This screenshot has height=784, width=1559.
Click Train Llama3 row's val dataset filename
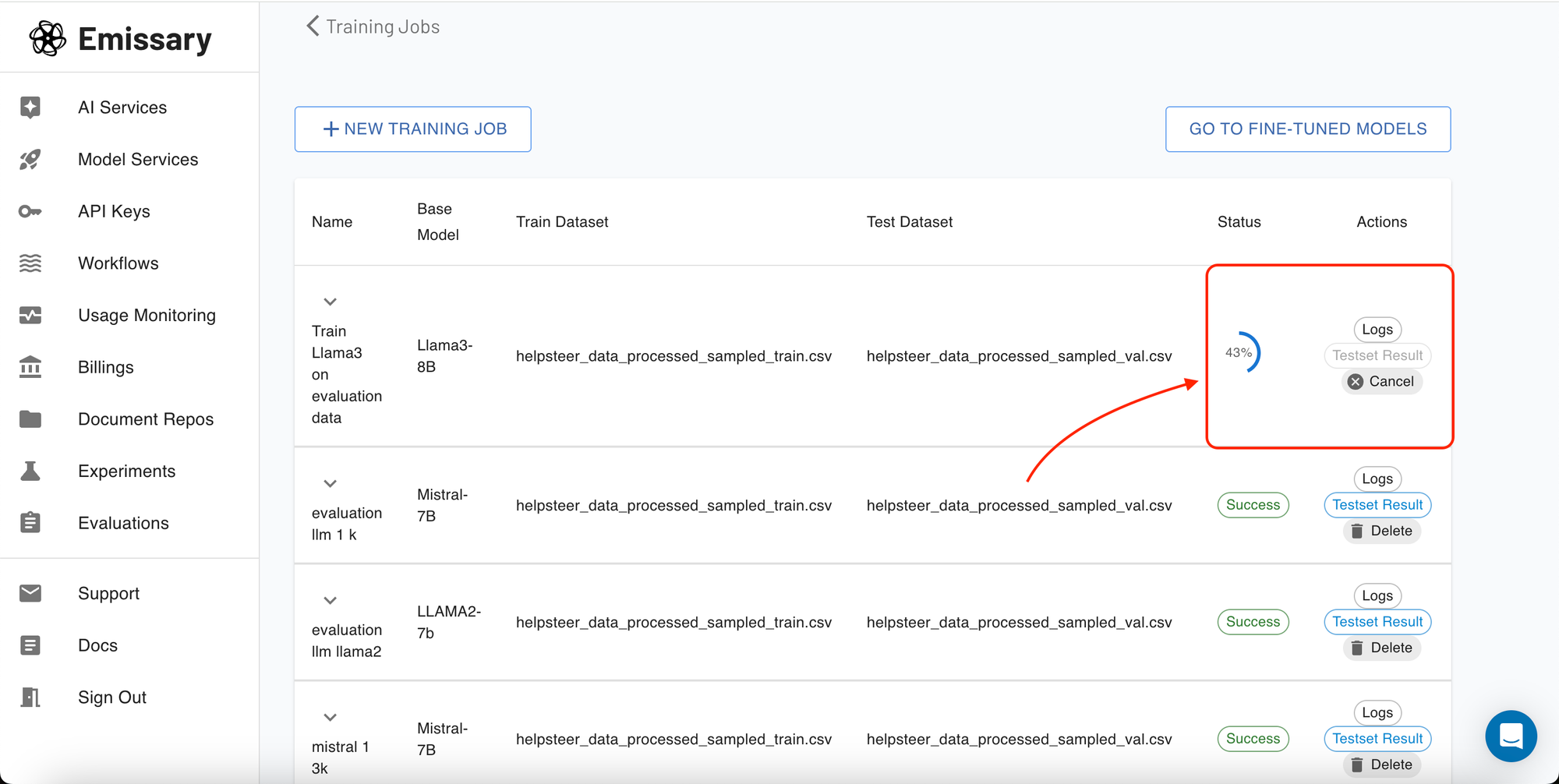pyautogui.click(x=1020, y=356)
